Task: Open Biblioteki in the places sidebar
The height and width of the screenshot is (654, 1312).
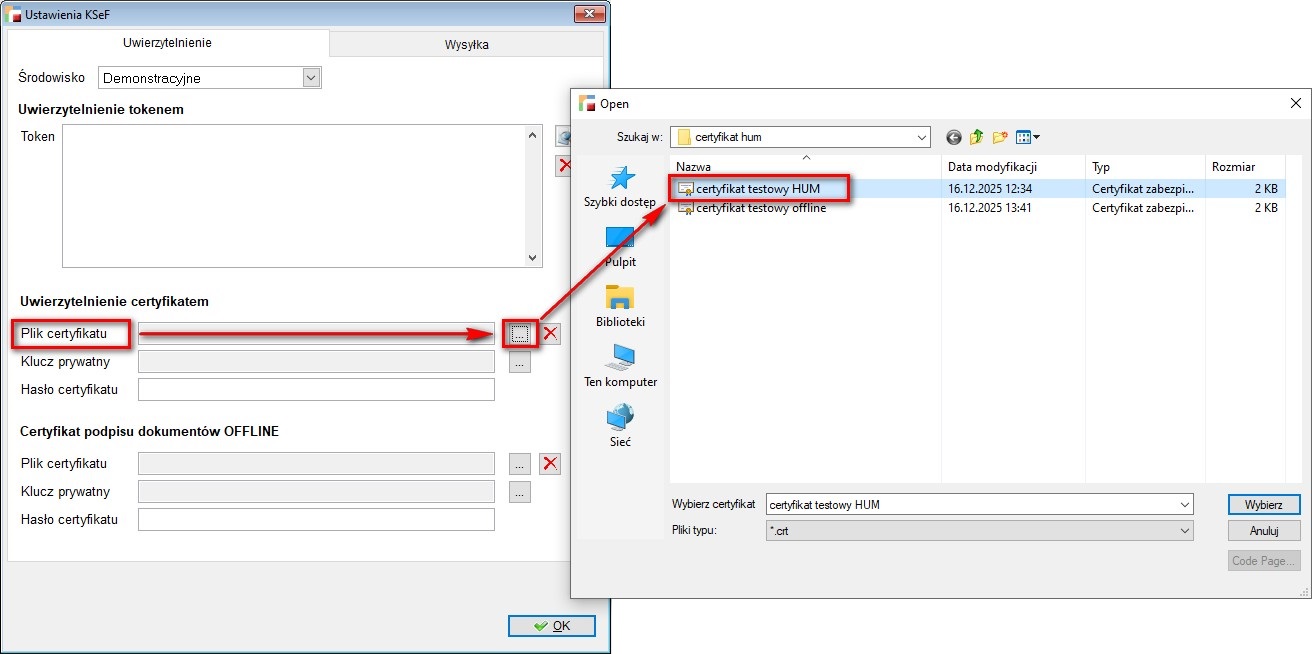Action: click(x=620, y=306)
